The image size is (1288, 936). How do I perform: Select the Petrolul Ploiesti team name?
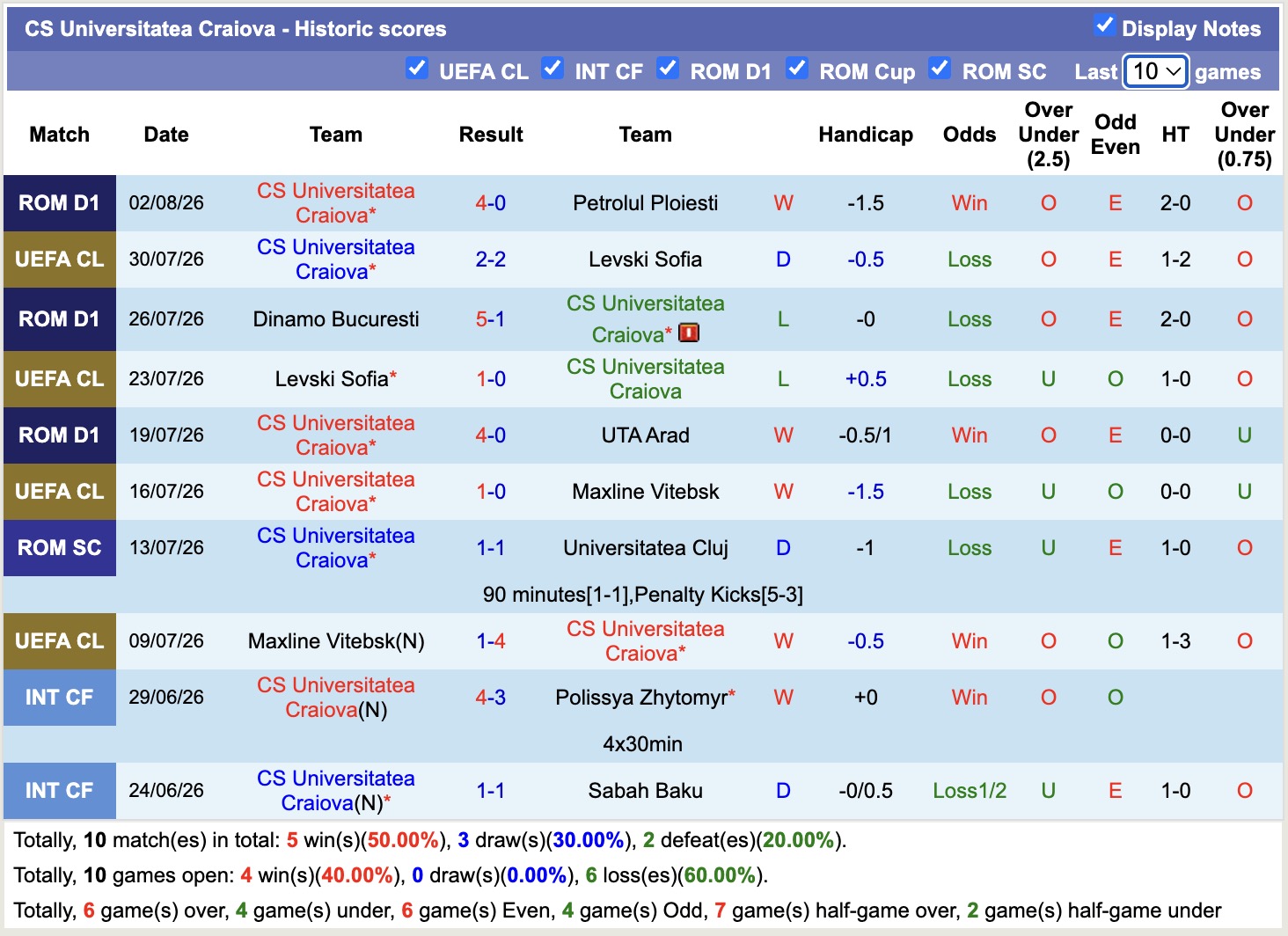(646, 203)
